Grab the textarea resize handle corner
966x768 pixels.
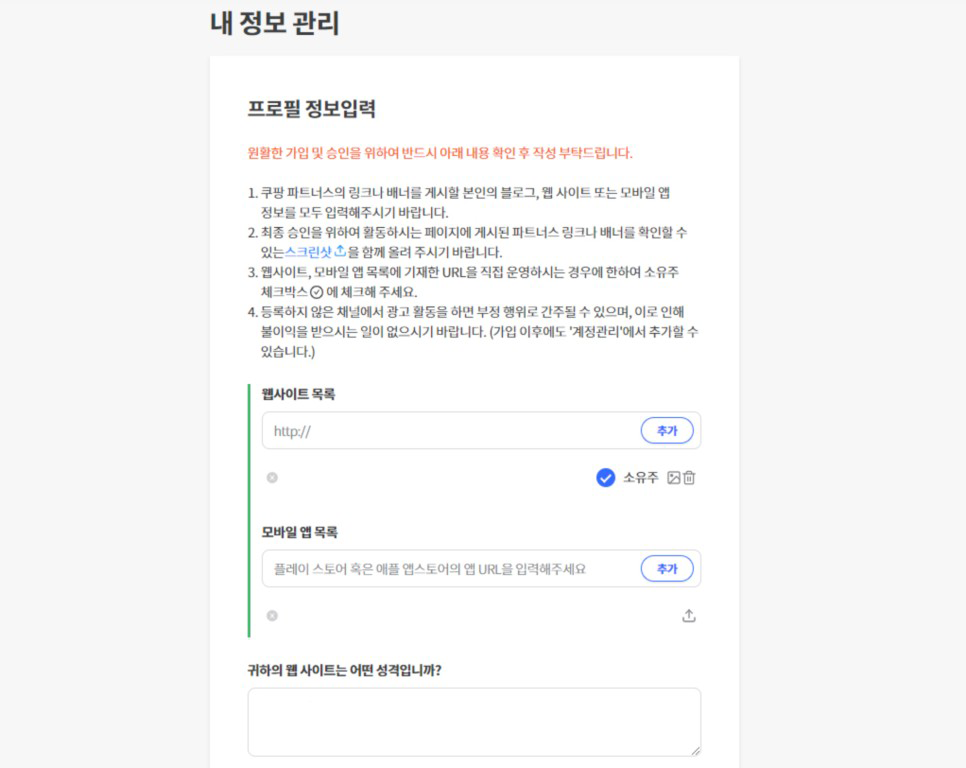(x=696, y=751)
